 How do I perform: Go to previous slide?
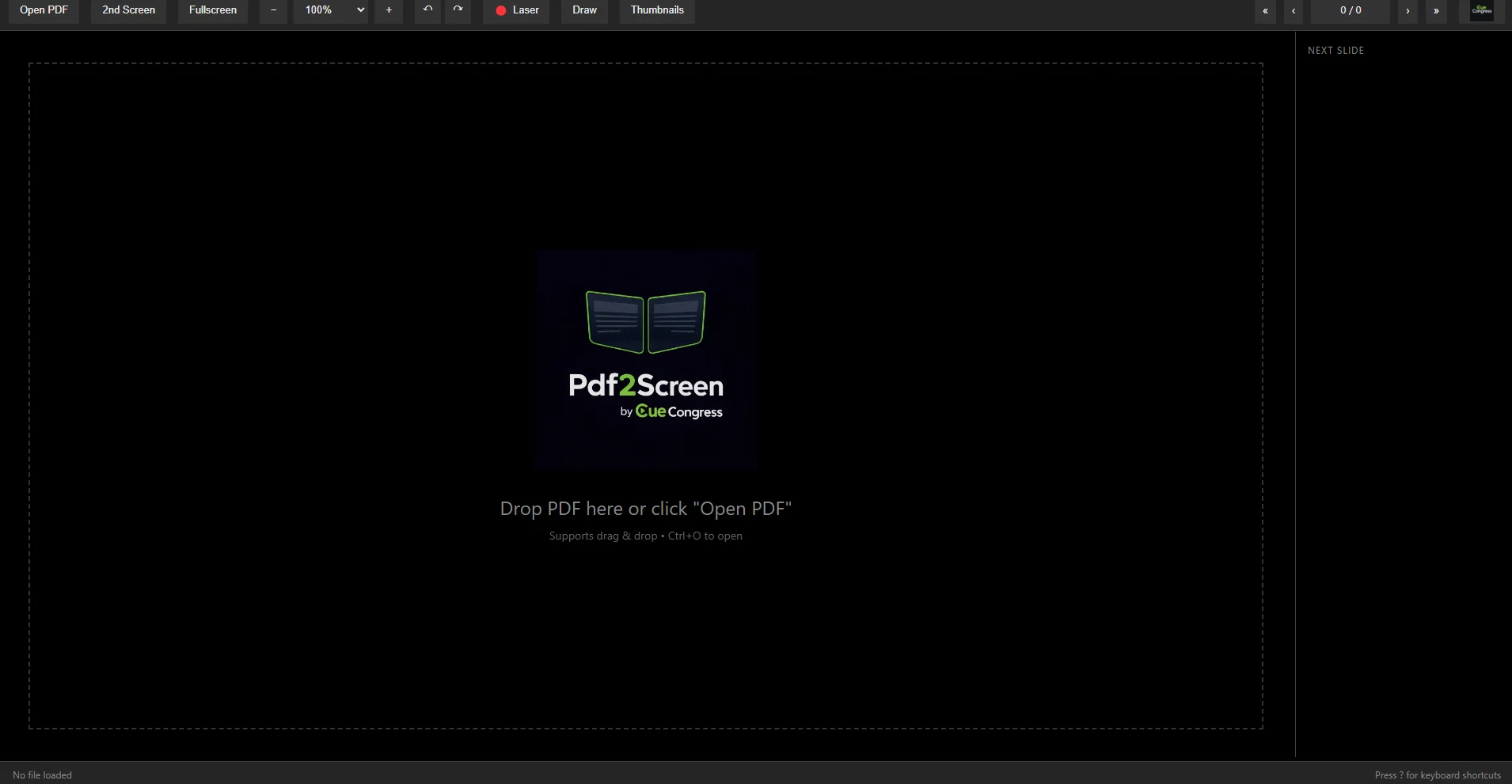(x=1294, y=11)
